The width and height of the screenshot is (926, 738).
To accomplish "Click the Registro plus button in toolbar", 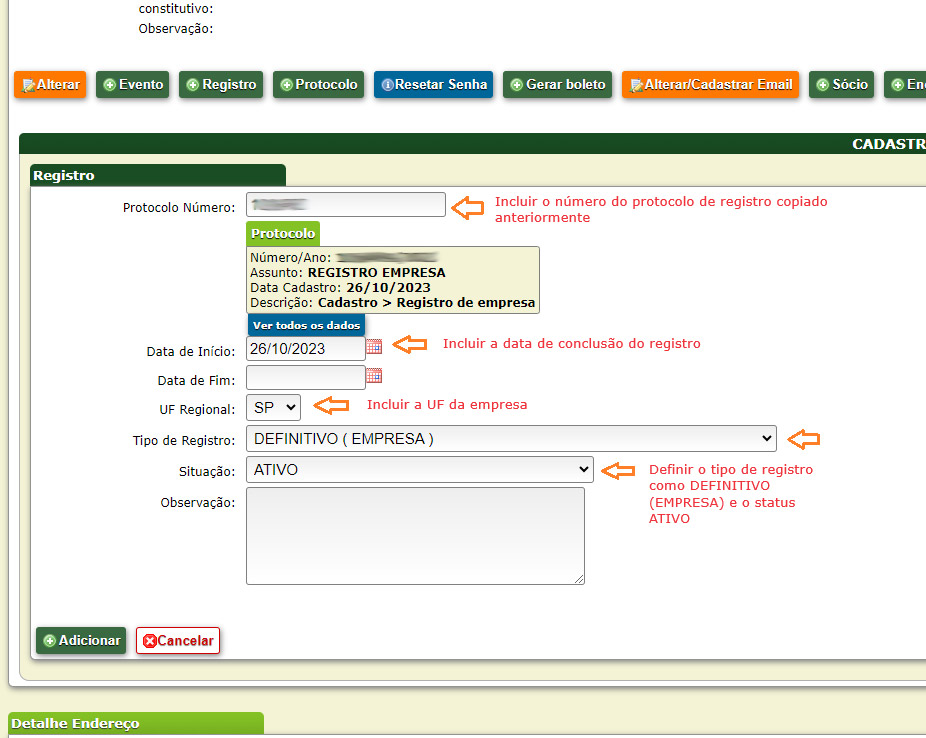I will click(x=221, y=85).
